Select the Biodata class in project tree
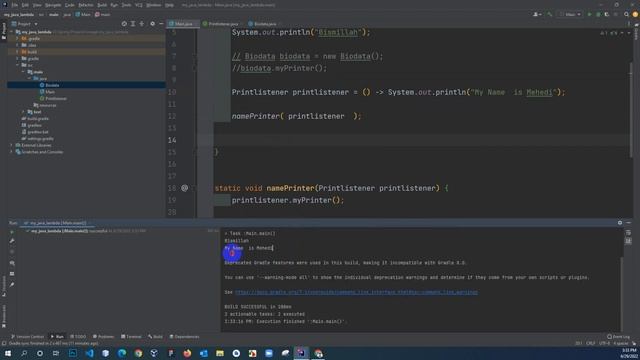The height and width of the screenshot is (360, 640). click(50, 85)
